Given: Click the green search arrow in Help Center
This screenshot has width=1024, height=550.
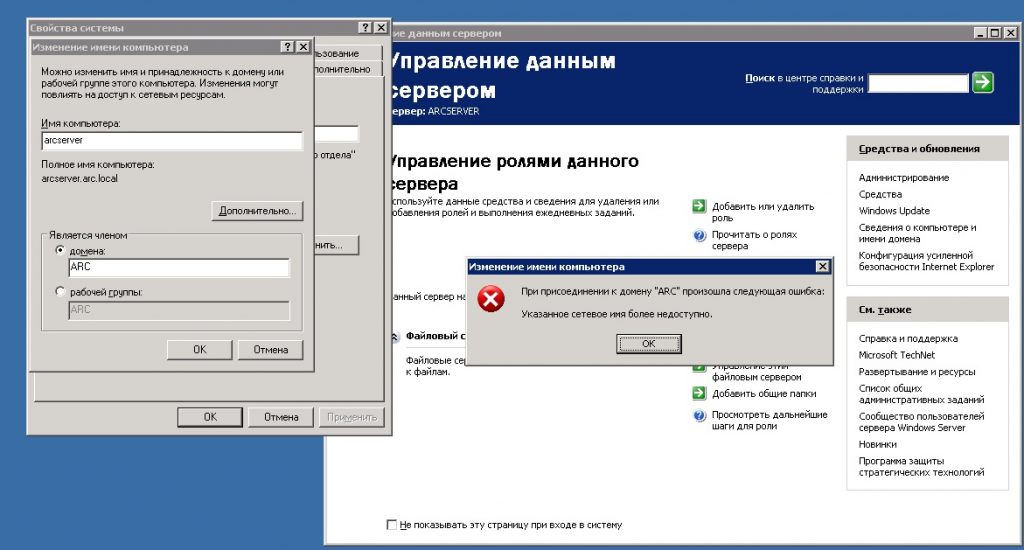Looking at the screenshot, I should coord(983,82).
